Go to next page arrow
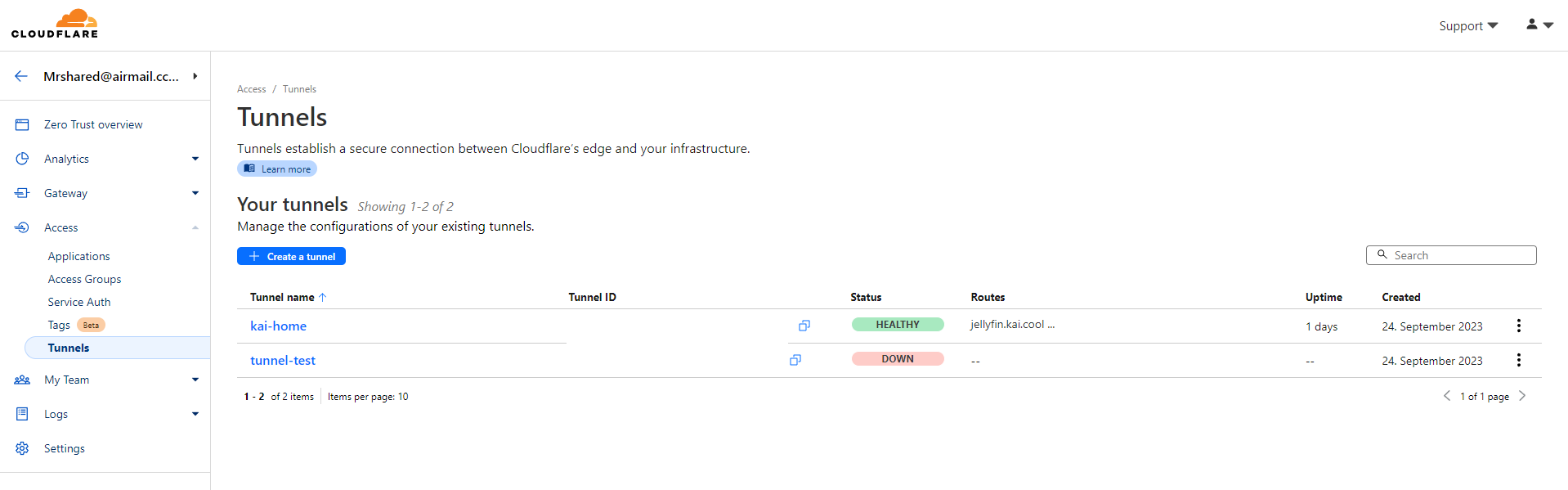 coord(1521,396)
